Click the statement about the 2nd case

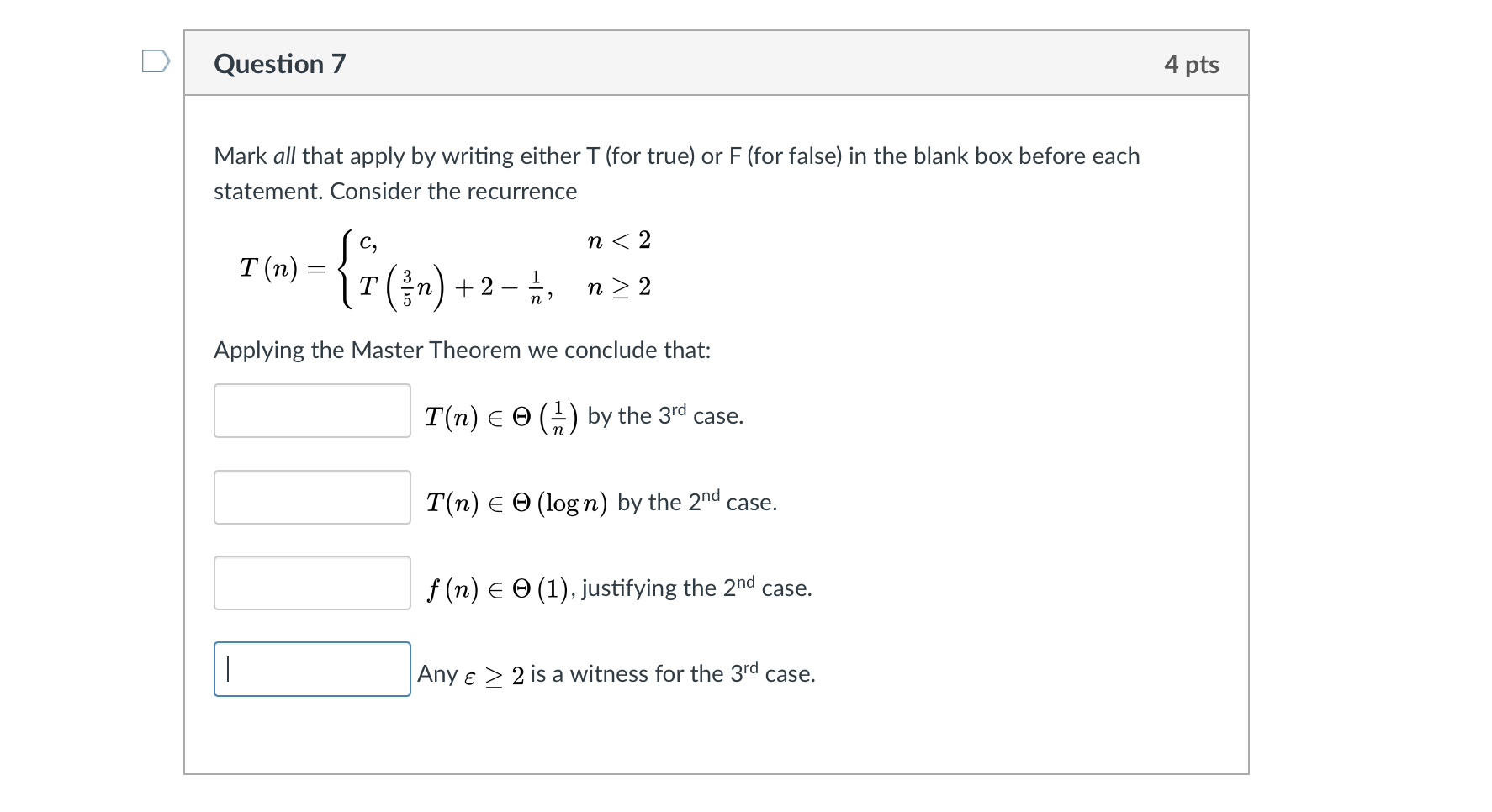pyautogui.click(x=601, y=501)
